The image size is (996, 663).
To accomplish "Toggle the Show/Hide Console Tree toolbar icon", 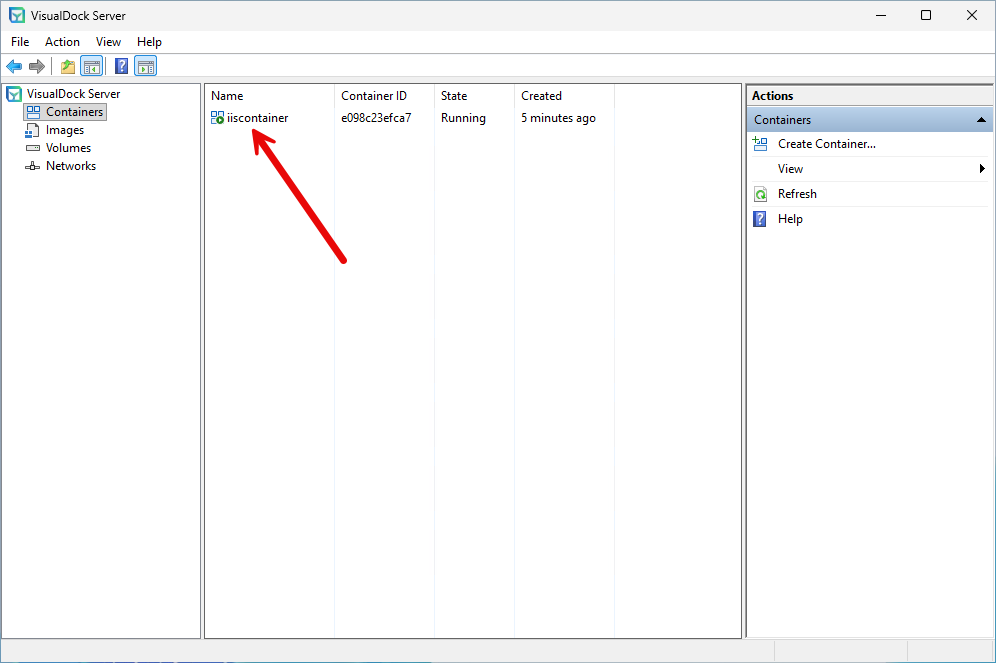I will click(x=91, y=66).
